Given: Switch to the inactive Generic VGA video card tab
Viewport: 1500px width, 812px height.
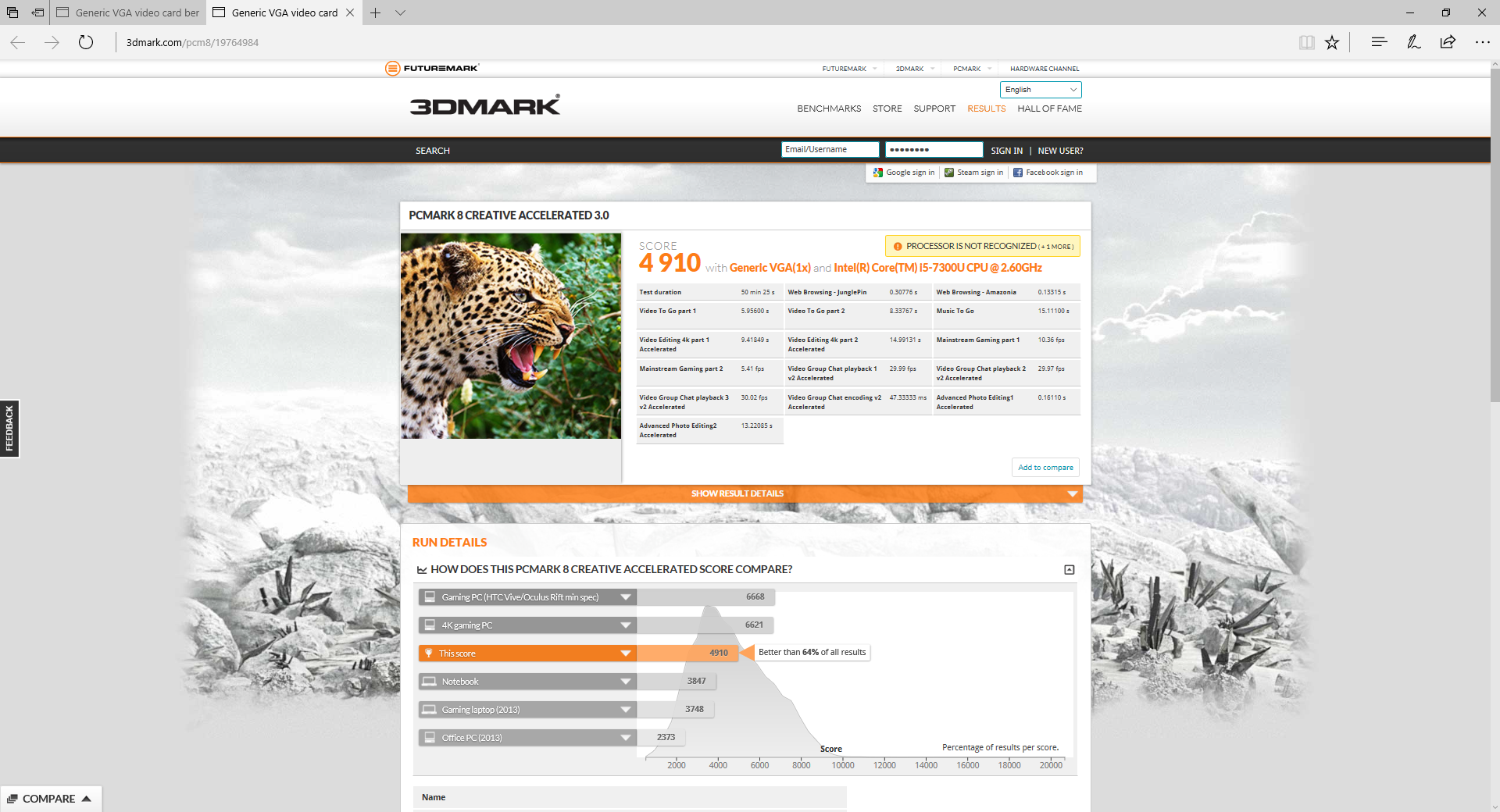Looking at the screenshot, I should click(128, 12).
